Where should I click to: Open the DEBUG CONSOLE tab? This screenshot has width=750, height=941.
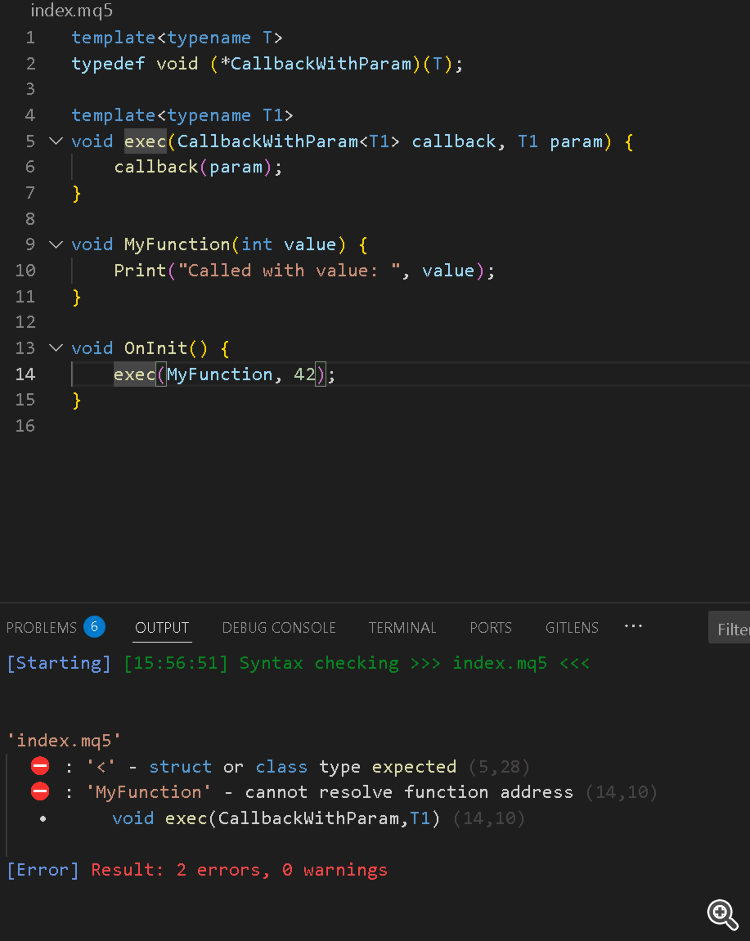(279, 628)
